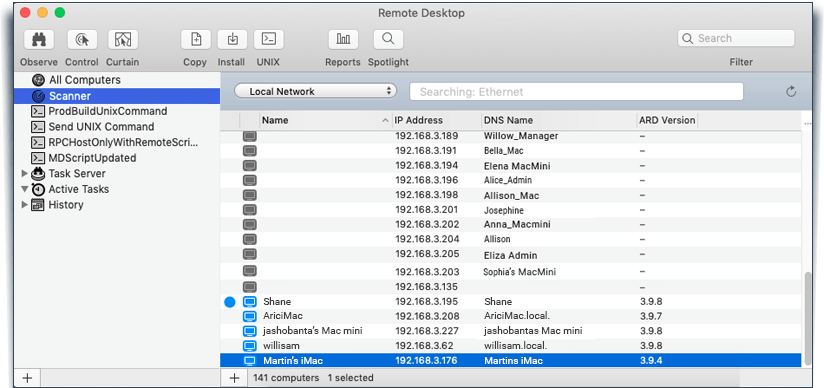Open the Local Network dropdown
Viewport: 824px width, 388px height.
click(315, 91)
